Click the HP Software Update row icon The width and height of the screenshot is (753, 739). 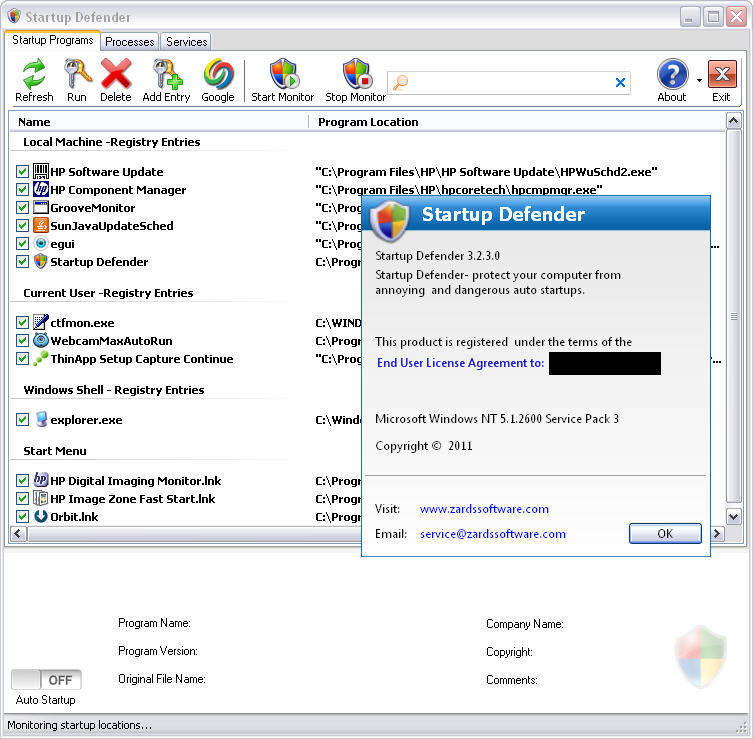tap(41, 171)
